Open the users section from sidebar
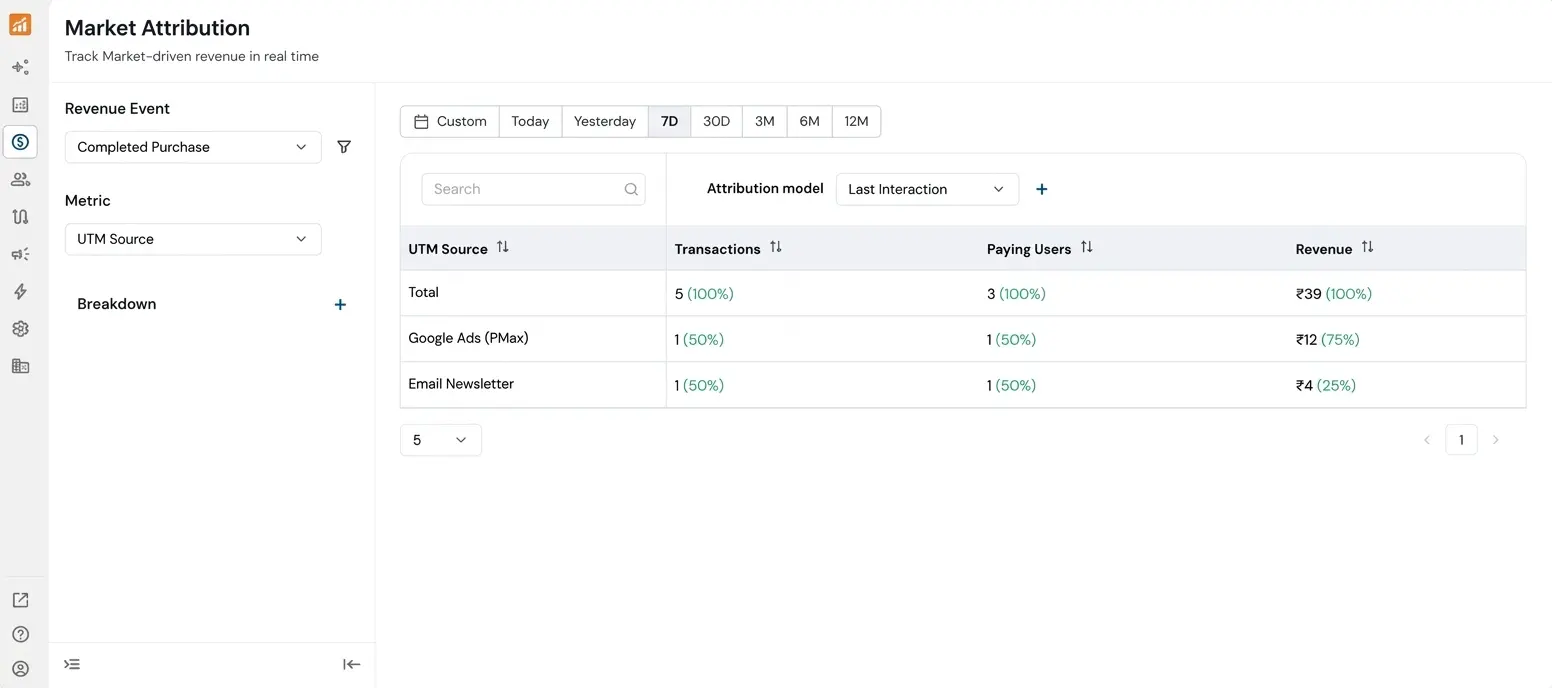Screen dimensions: 1552x688 (20, 180)
